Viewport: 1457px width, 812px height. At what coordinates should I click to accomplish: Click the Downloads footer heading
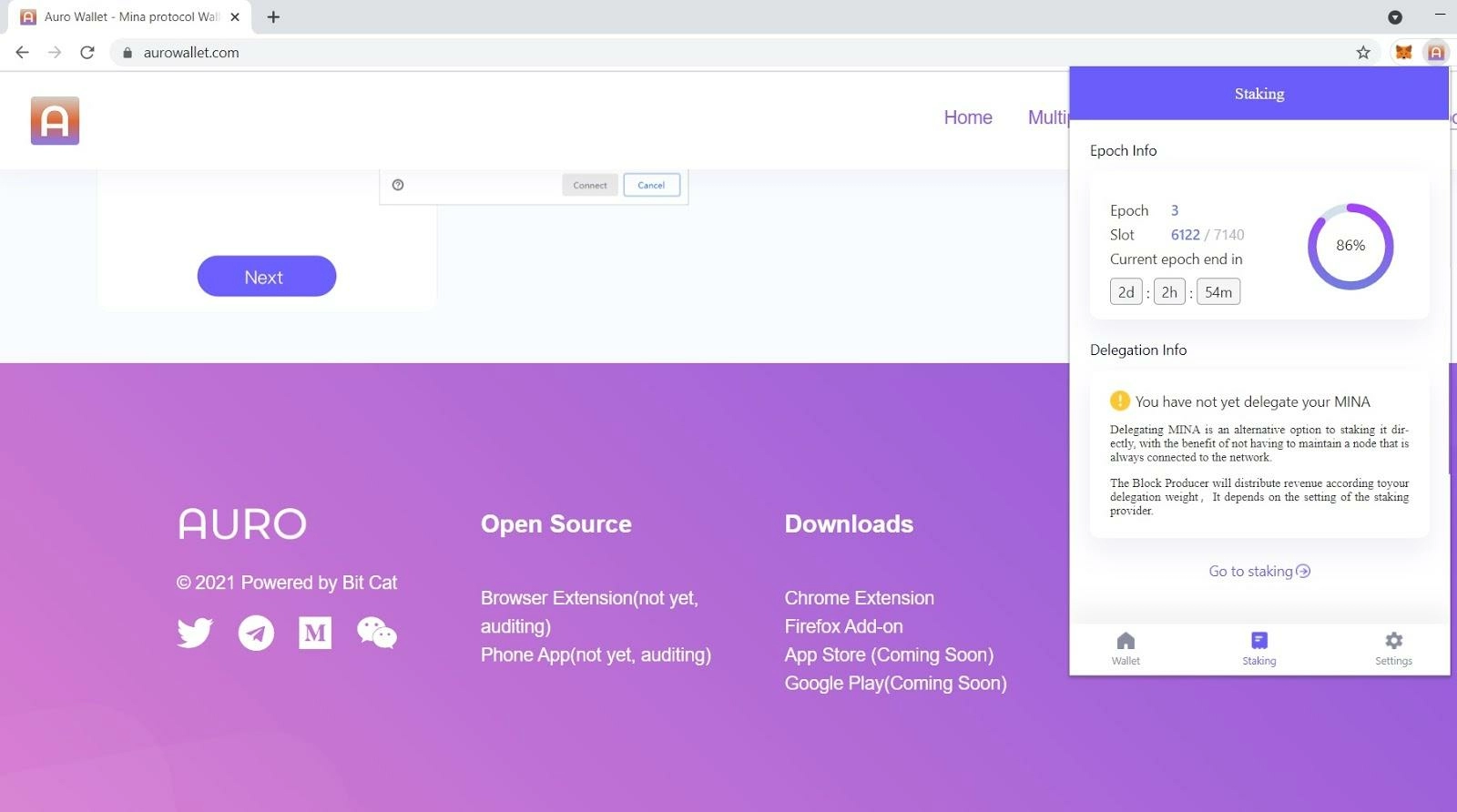coord(849,524)
